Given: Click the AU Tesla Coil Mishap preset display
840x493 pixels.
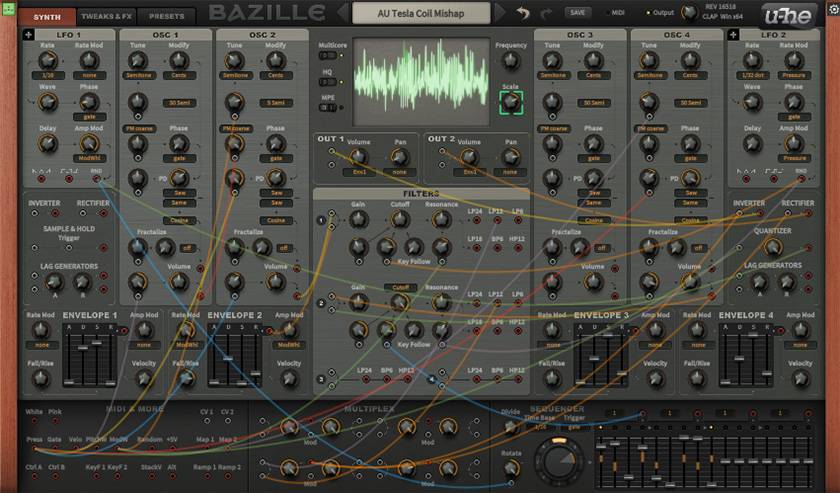Looking at the screenshot, I should click(x=421, y=13).
